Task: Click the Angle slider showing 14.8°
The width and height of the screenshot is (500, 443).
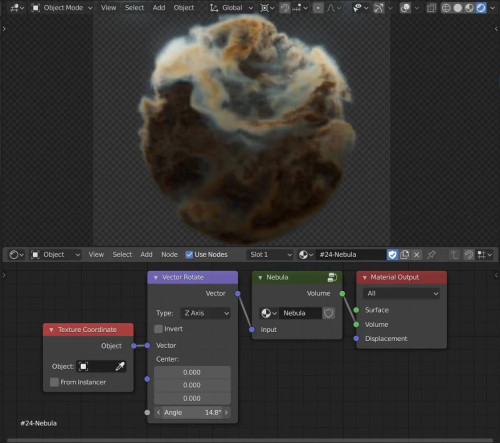Action: (192, 413)
